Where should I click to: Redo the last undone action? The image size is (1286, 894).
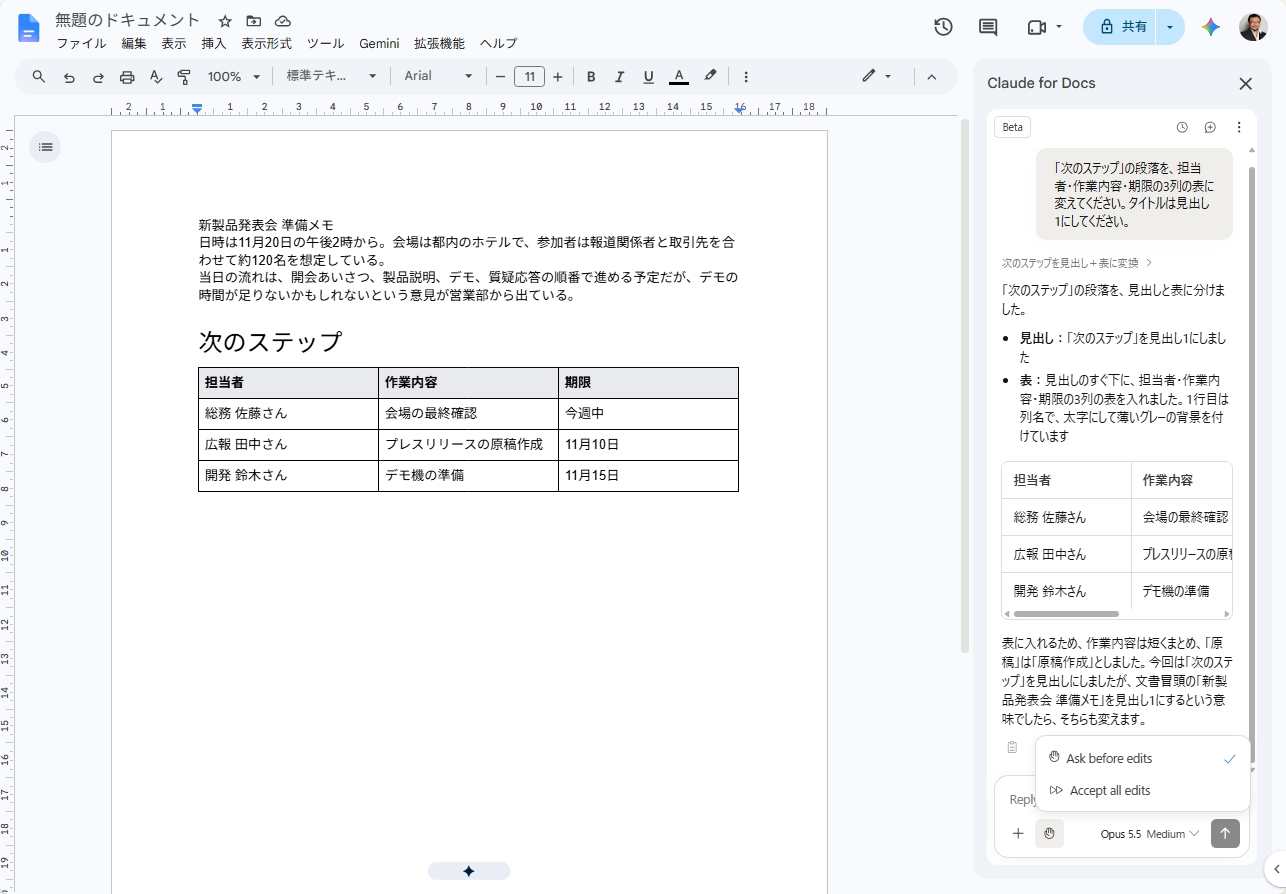coord(98,76)
